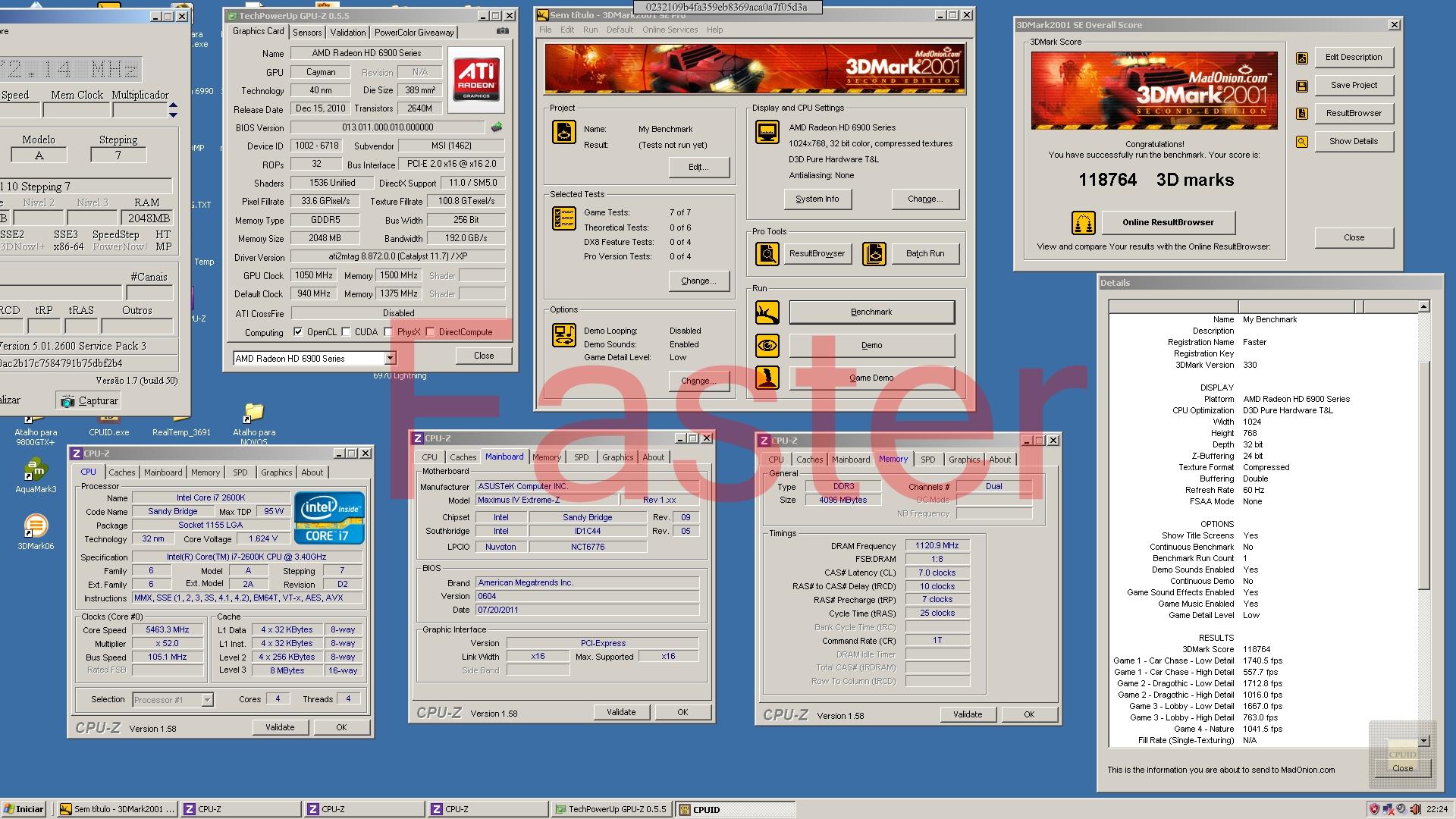Viewport: 1456px width, 819px height.
Task: Switch to the PowerColor Giveaway tab in GPU-Z
Action: (414, 33)
